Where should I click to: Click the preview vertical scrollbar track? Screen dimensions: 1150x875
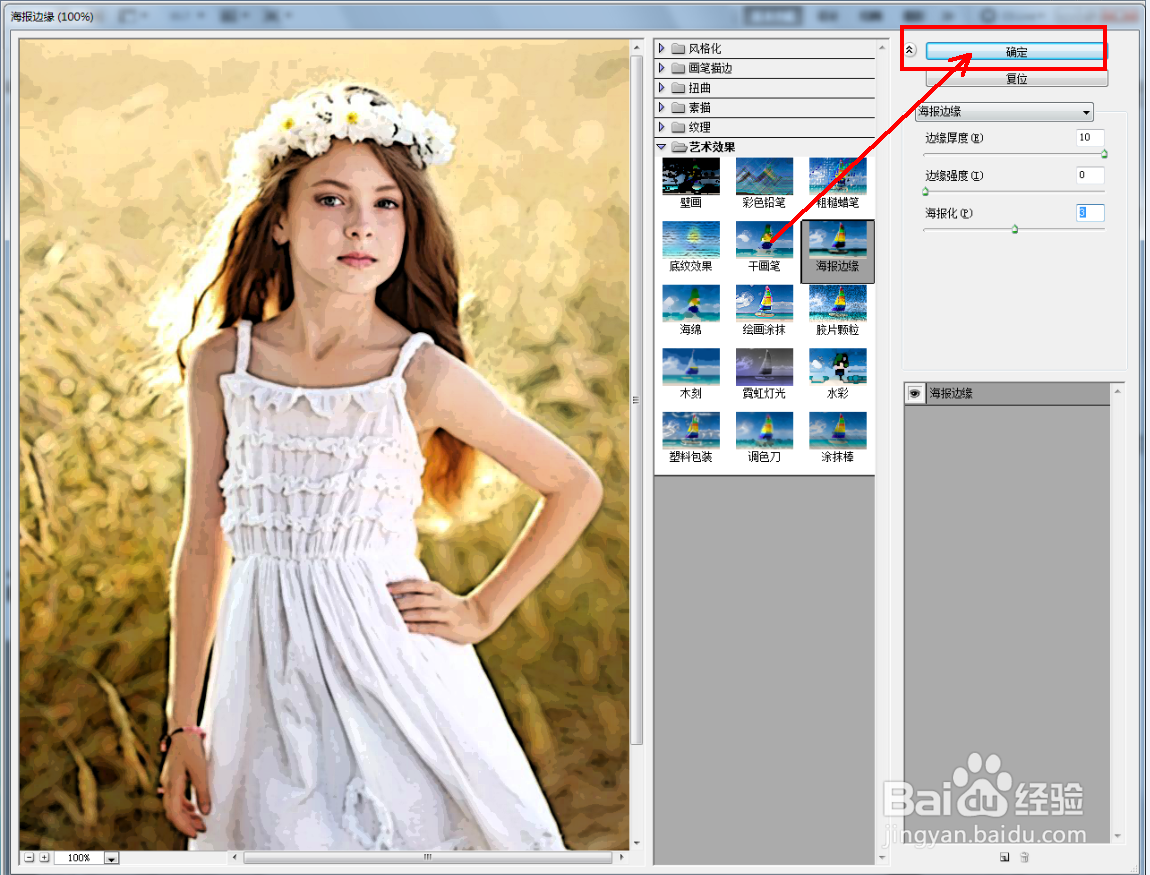[x=637, y=400]
